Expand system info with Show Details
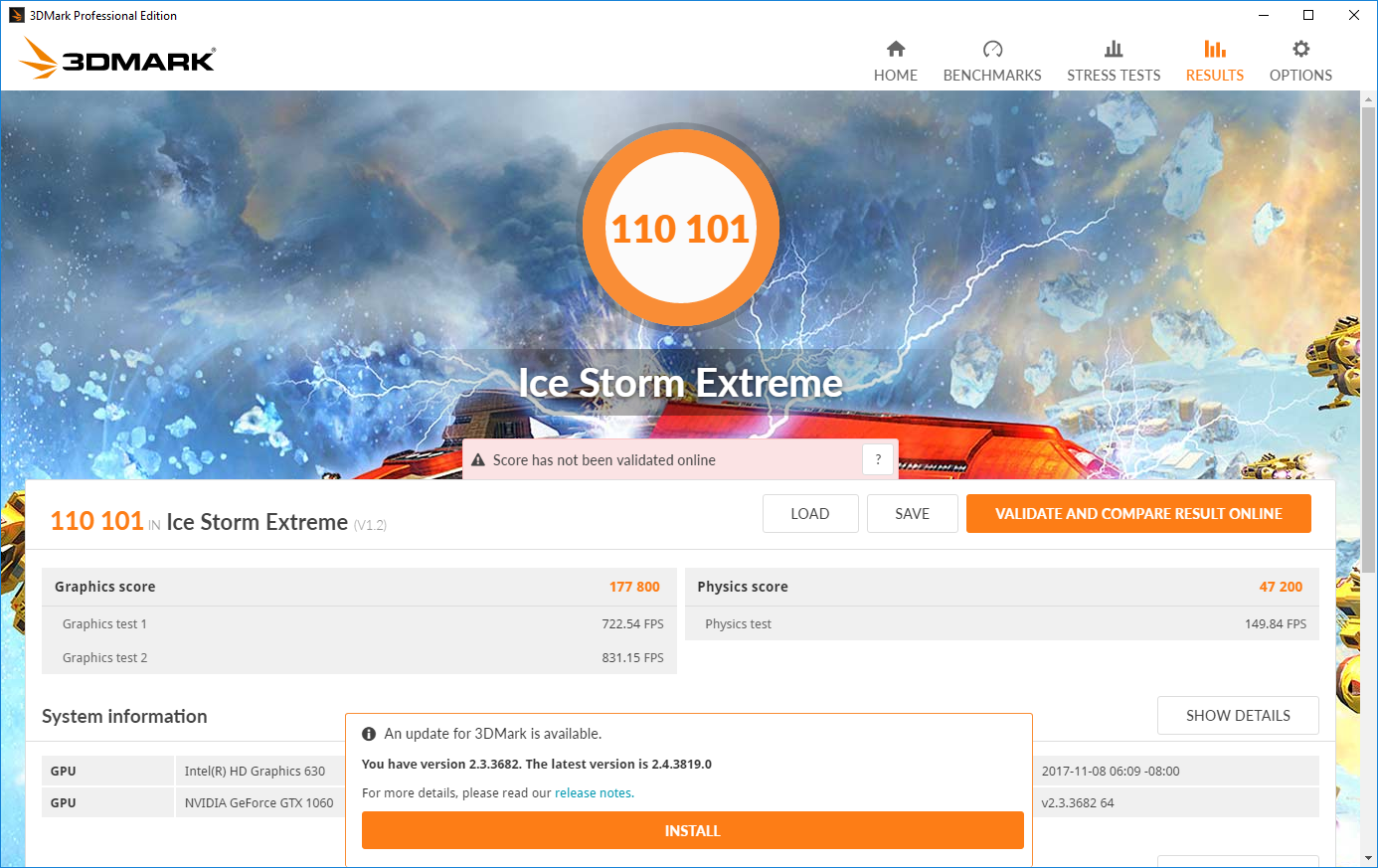Screen dimensions: 1378x868 click(x=1238, y=716)
